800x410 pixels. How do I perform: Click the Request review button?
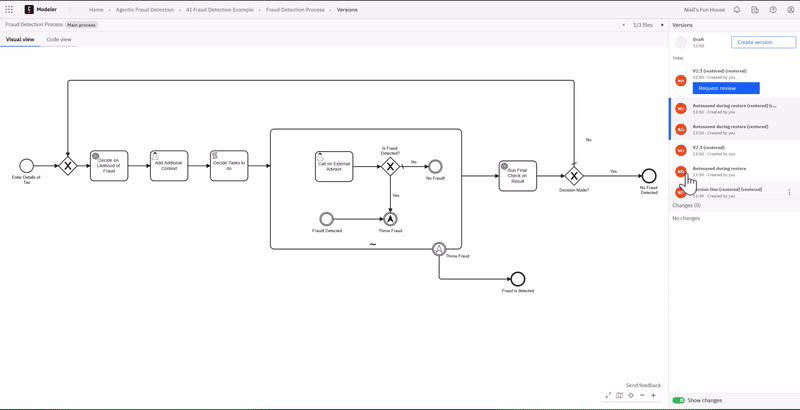click(726, 88)
